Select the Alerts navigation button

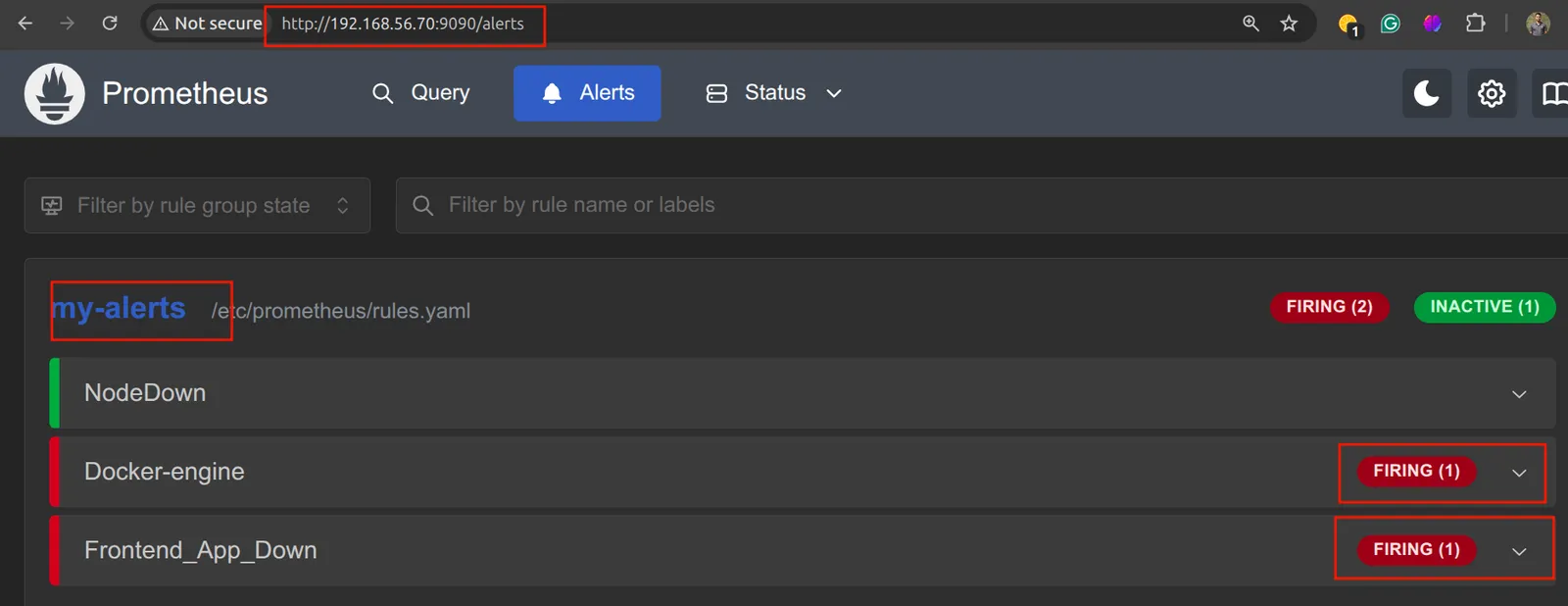tap(587, 93)
